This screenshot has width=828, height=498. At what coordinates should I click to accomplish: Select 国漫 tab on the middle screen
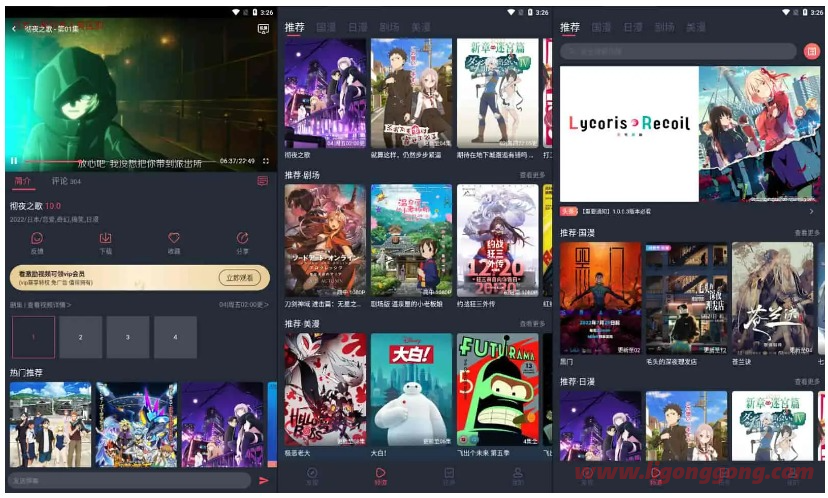(326, 27)
